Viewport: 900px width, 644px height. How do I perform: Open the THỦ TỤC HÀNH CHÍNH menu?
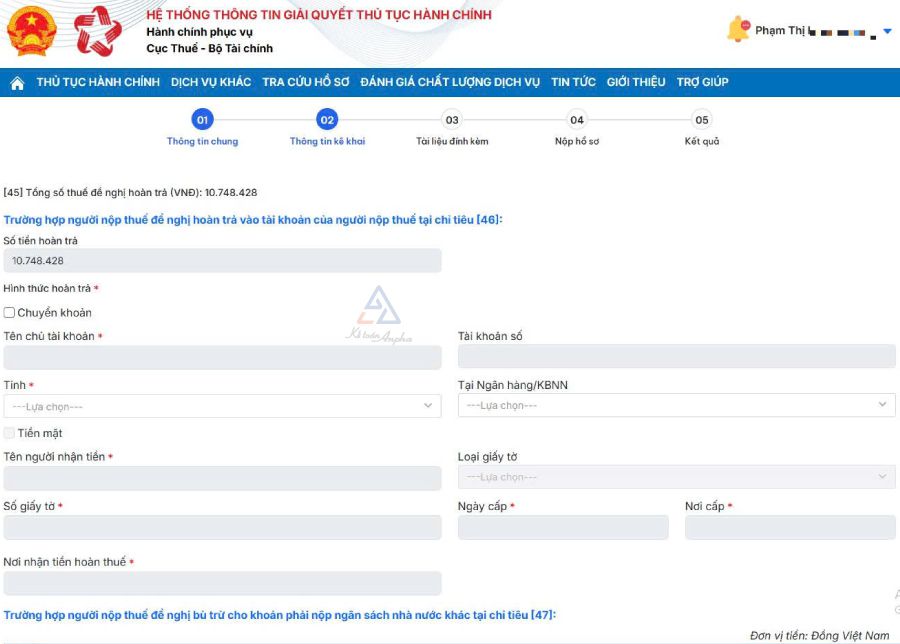pos(98,83)
